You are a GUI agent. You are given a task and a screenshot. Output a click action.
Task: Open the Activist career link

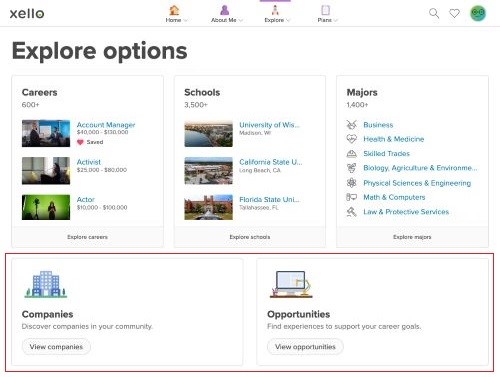click(x=89, y=162)
